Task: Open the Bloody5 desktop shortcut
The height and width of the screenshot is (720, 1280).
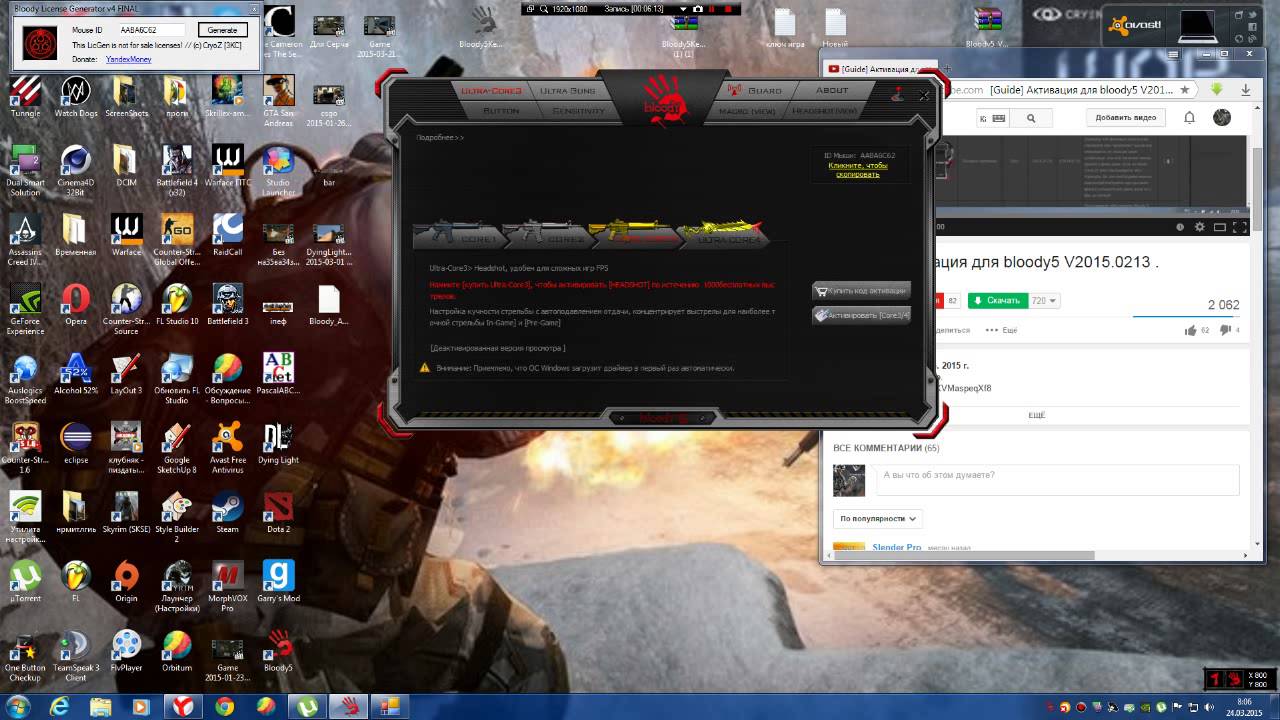Action: [x=278, y=650]
